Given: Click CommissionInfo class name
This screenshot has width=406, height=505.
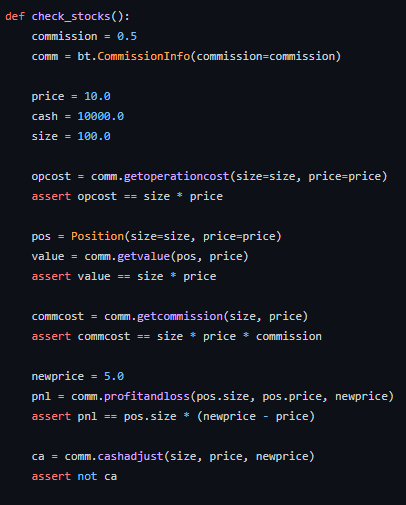Looking at the screenshot, I should pyautogui.click(x=144, y=56).
